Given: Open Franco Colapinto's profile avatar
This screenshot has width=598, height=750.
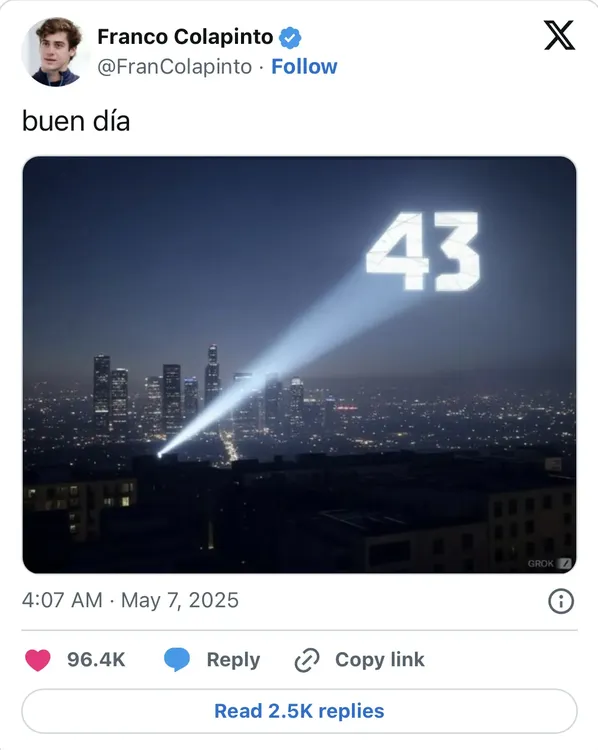Looking at the screenshot, I should pos(52,52).
